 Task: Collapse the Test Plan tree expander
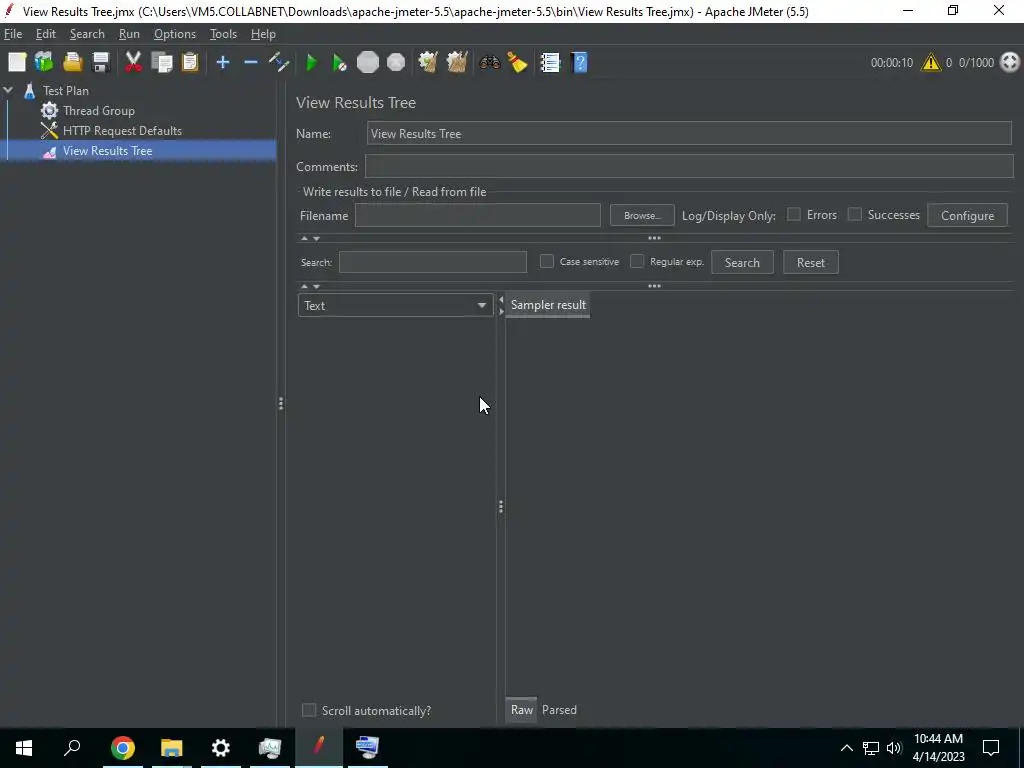pos(8,90)
